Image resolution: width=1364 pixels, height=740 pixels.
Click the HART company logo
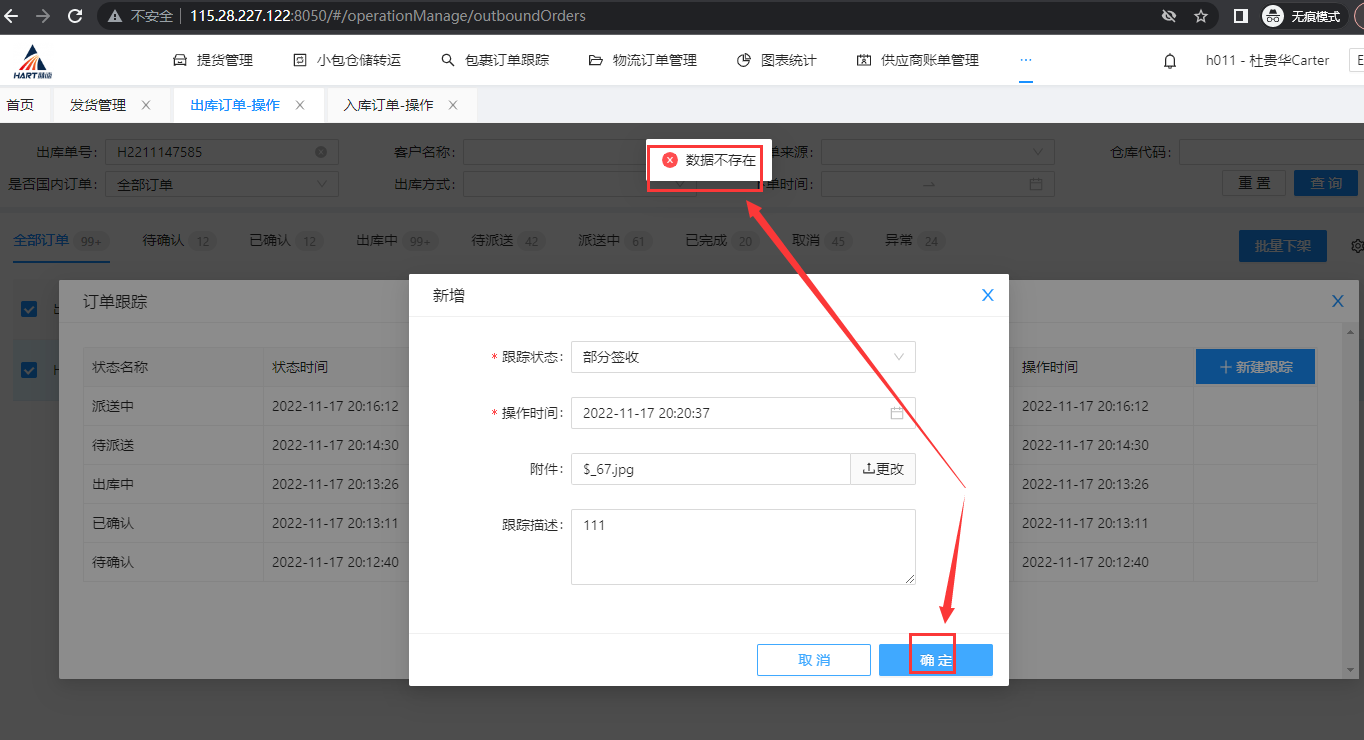click(33, 61)
